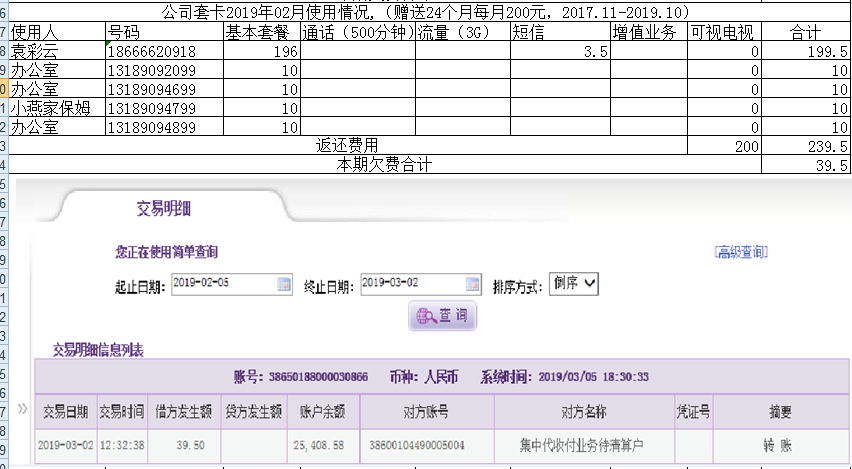The height and width of the screenshot is (469, 852).
Task: Click the 起止日期 date input field
Action: point(222,285)
